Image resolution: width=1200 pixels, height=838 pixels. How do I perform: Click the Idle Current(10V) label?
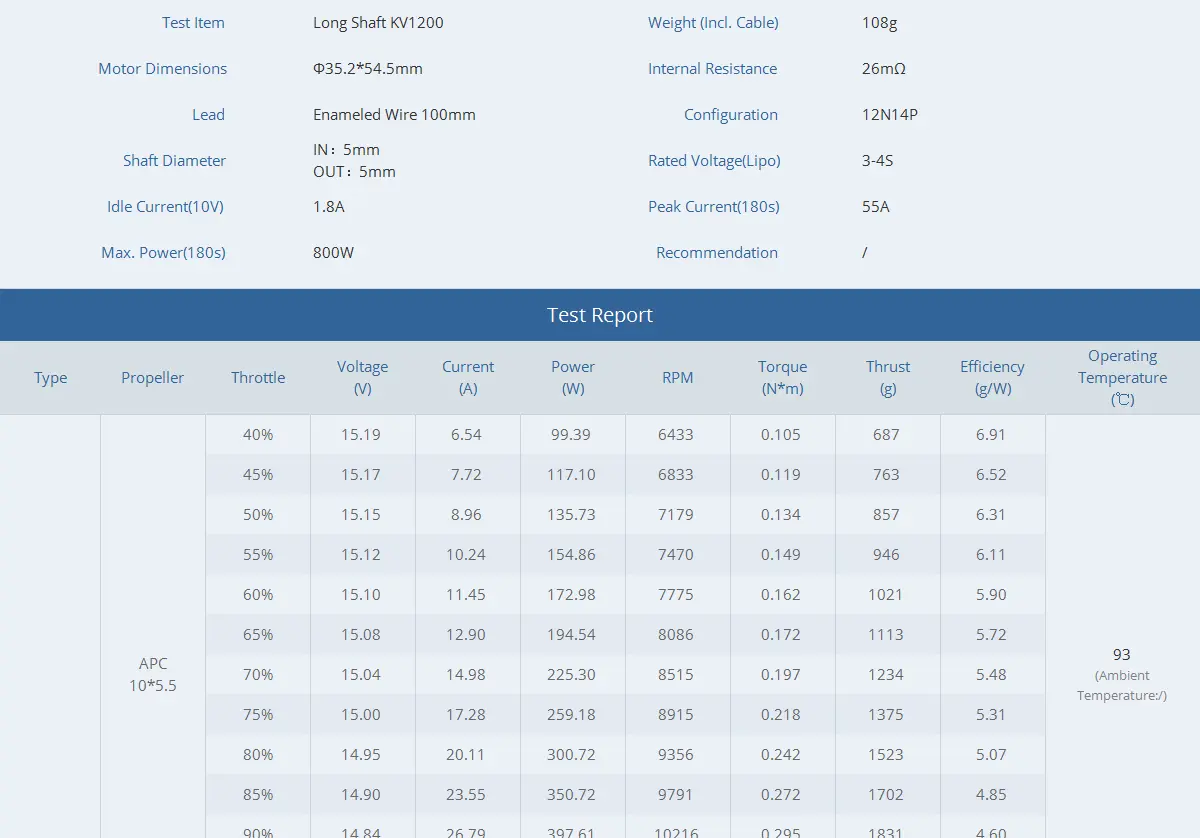pos(165,206)
